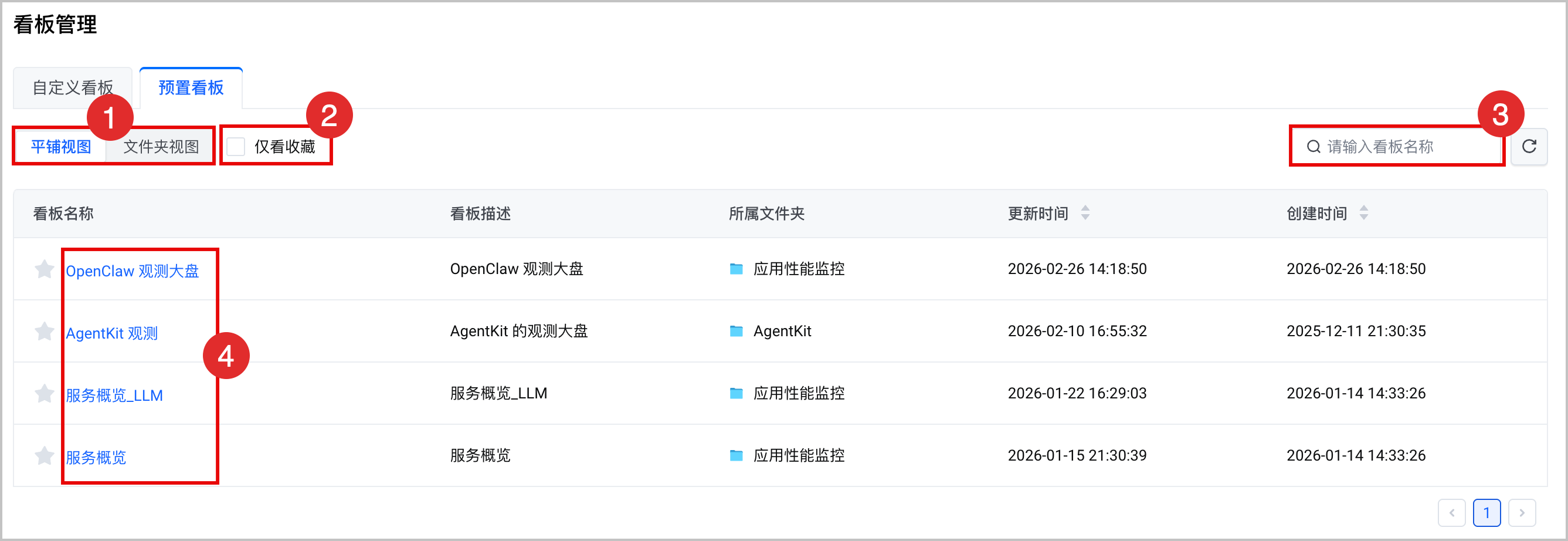Open the 服务概览_LLM dashboard link
This screenshot has width=1568, height=541.
coord(114,395)
